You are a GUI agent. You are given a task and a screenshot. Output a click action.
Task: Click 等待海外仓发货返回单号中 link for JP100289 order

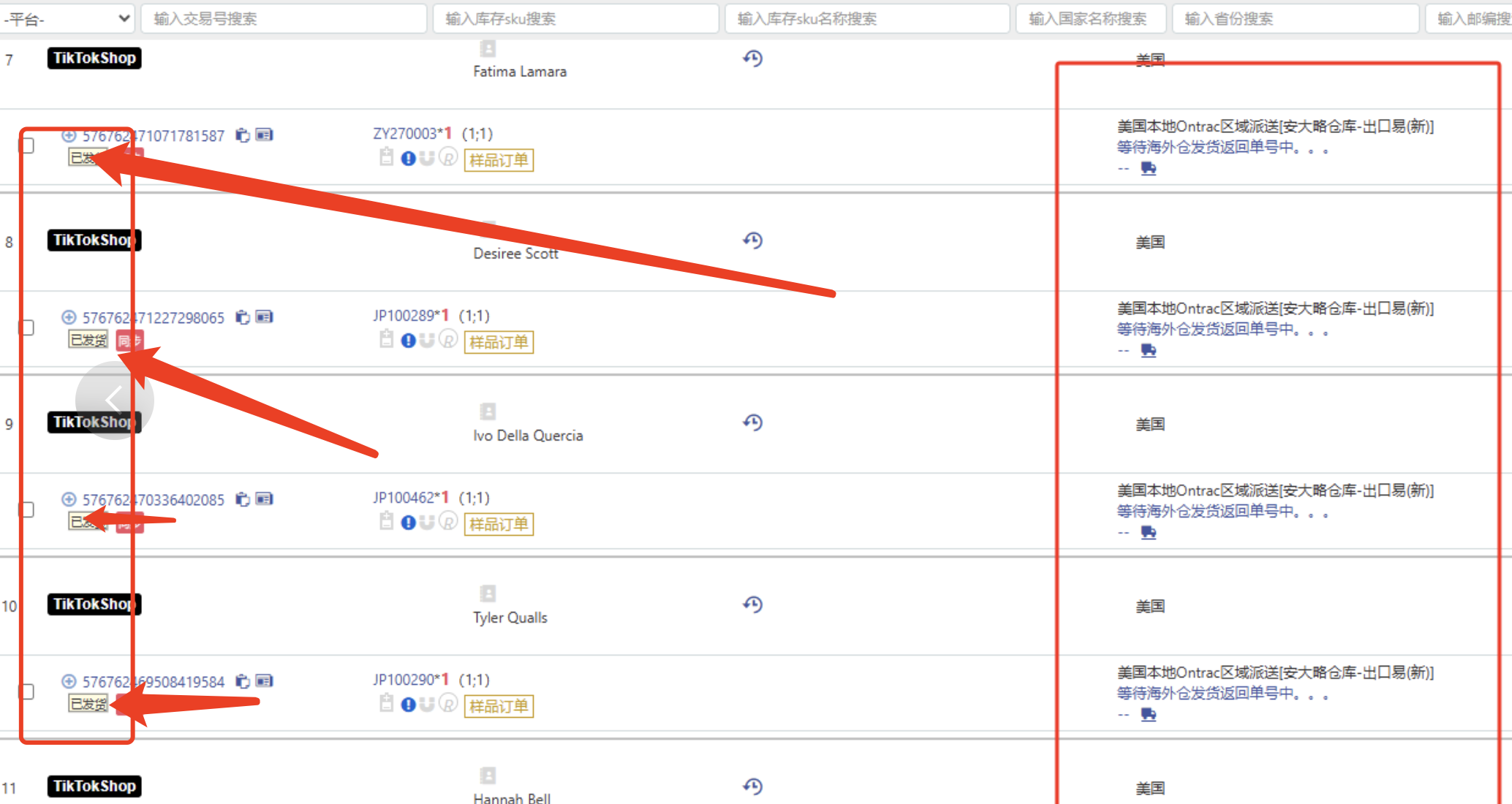pyautogui.click(x=1222, y=330)
